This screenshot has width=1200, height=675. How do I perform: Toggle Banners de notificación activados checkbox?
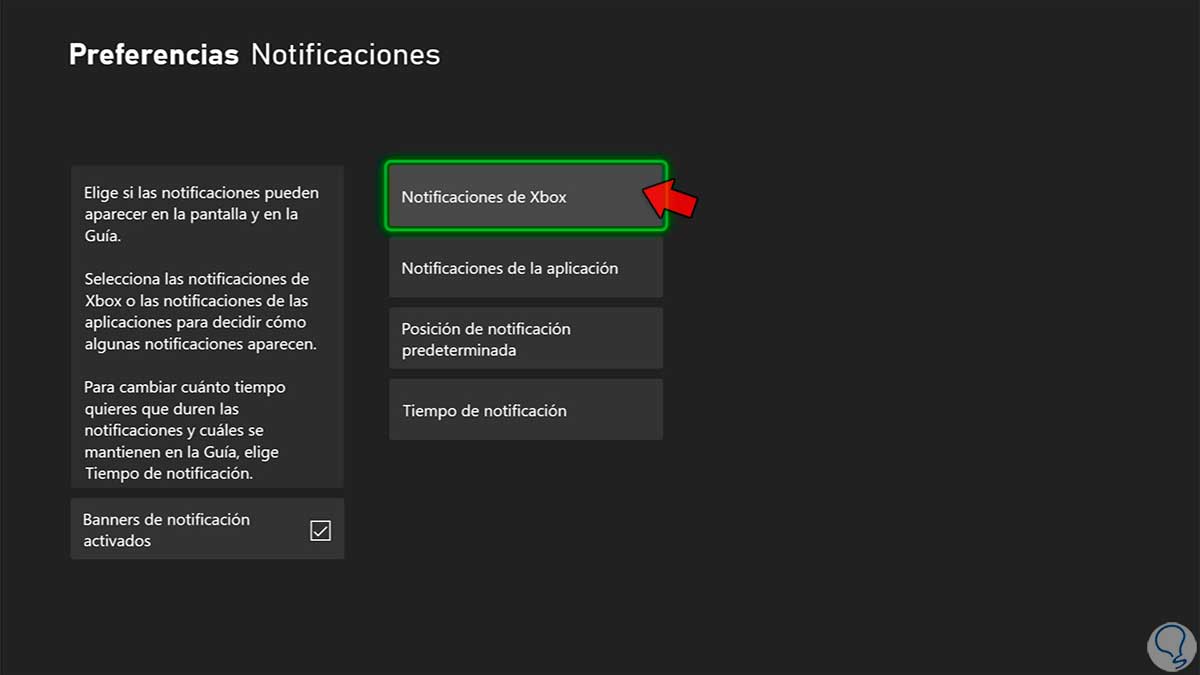320,530
